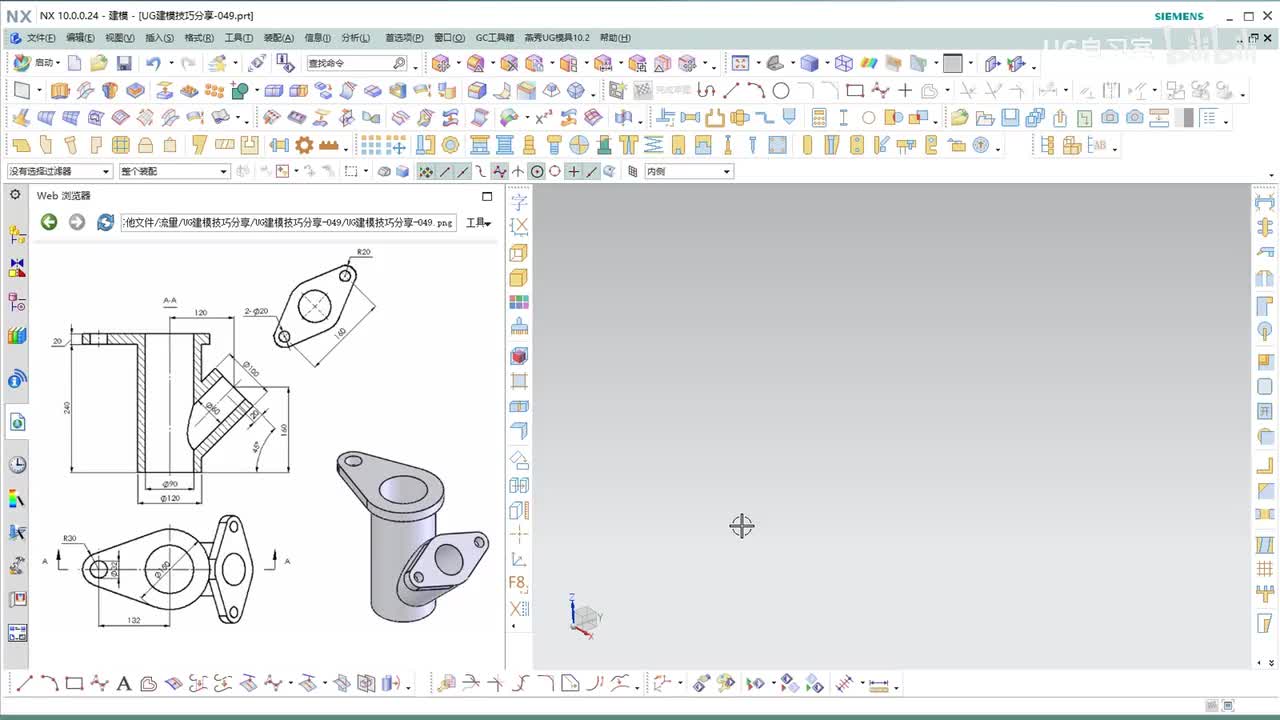Open the 工具 browser tools button

tap(478, 222)
